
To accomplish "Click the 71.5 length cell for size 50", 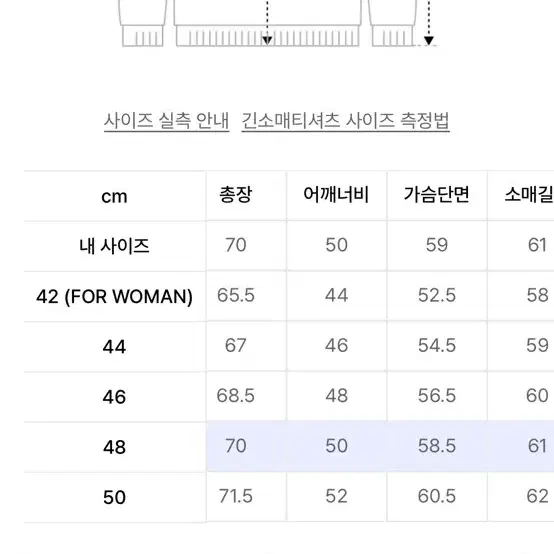I will [x=236, y=496].
